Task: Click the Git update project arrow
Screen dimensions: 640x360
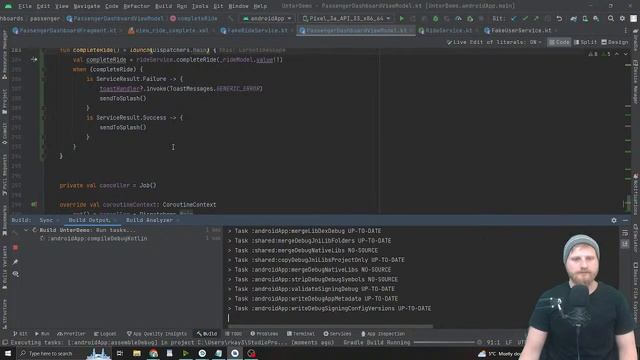Action: point(514,19)
